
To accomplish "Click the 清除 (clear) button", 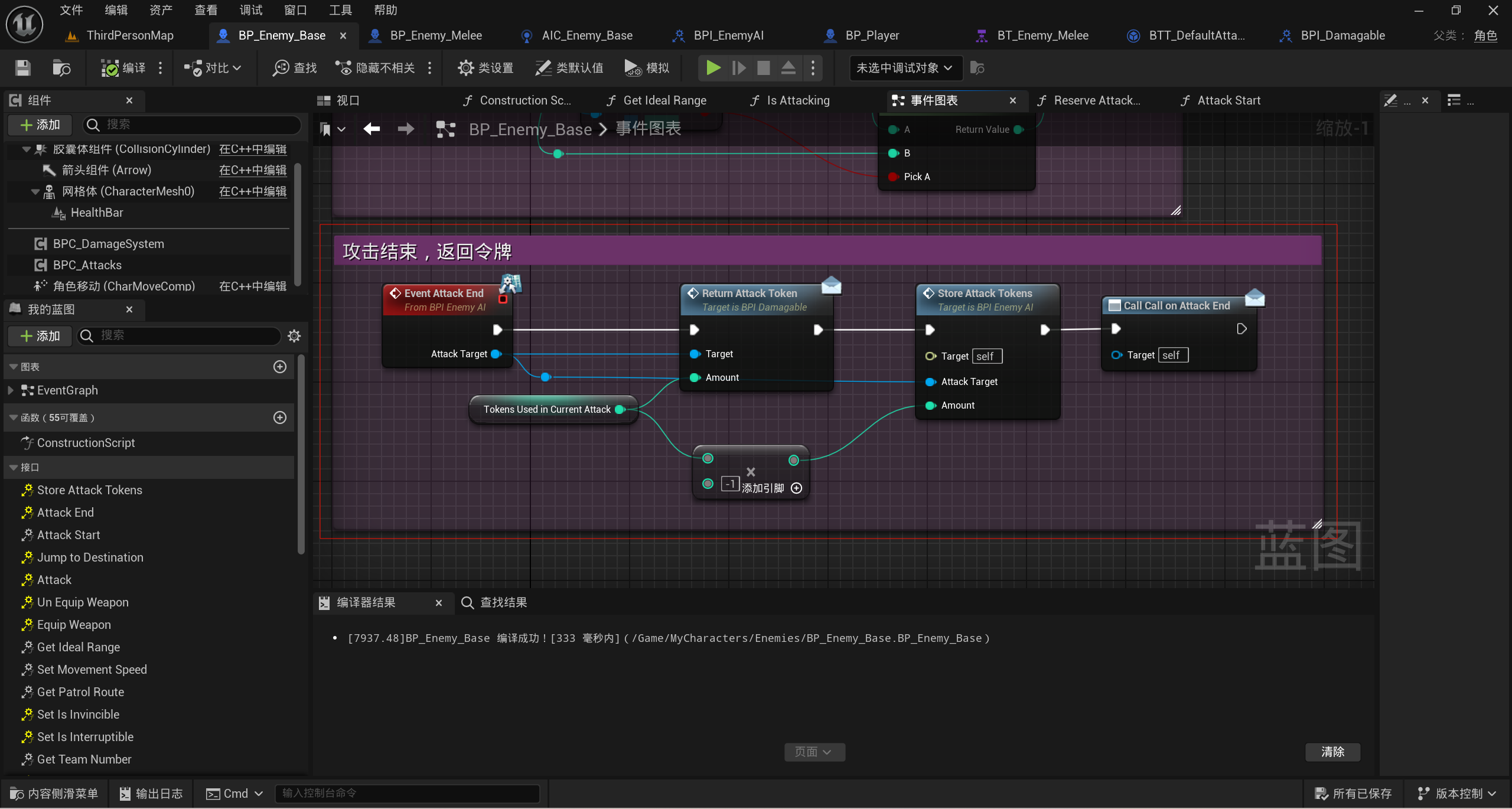I will click(x=1332, y=752).
